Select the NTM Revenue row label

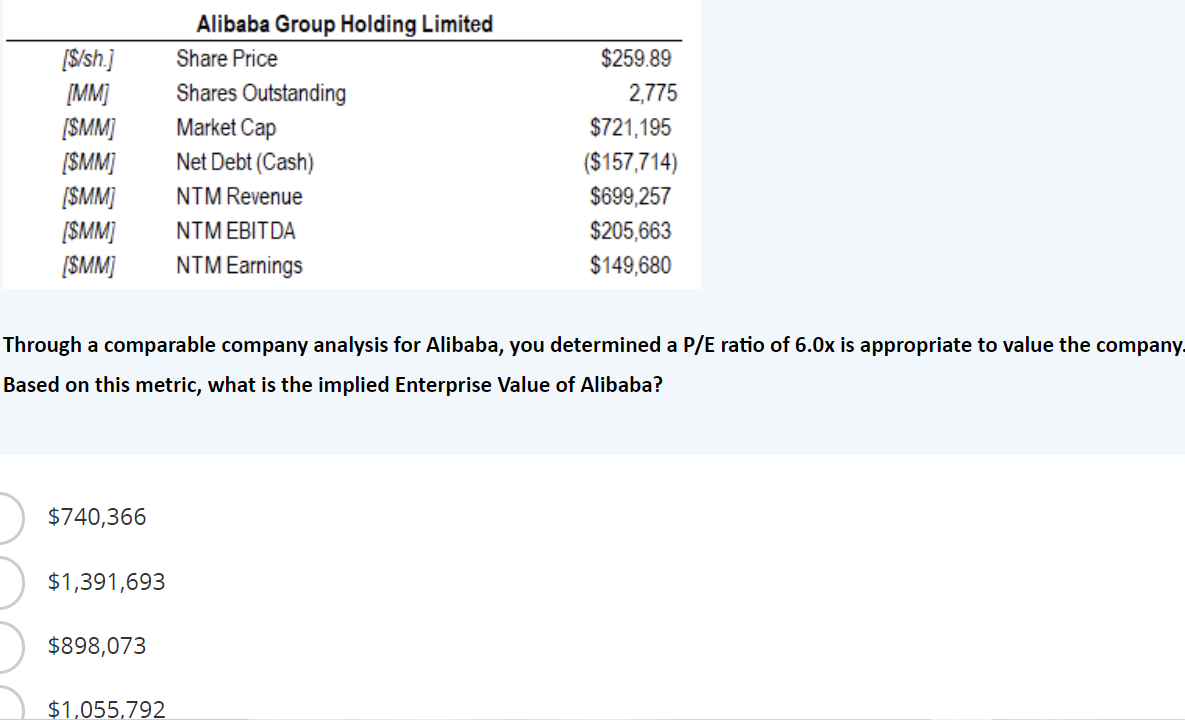[239, 196]
